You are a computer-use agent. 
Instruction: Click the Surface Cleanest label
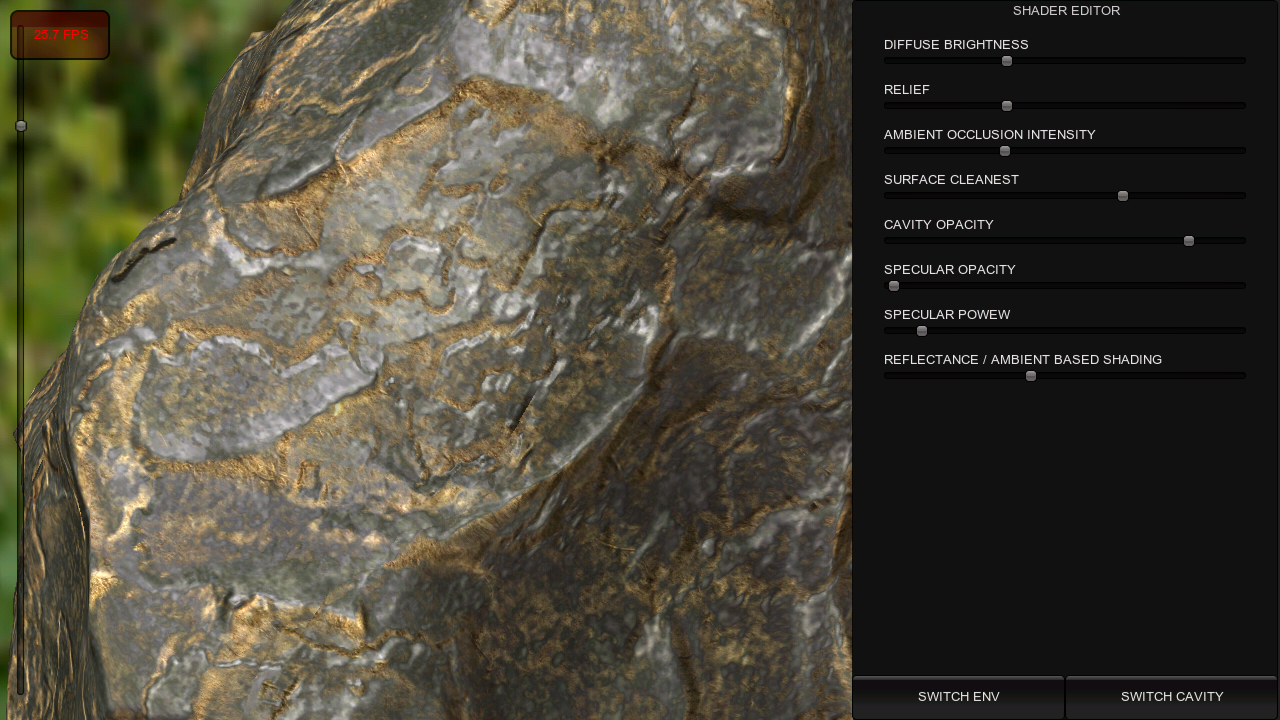pyautogui.click(x=951, y=180)
